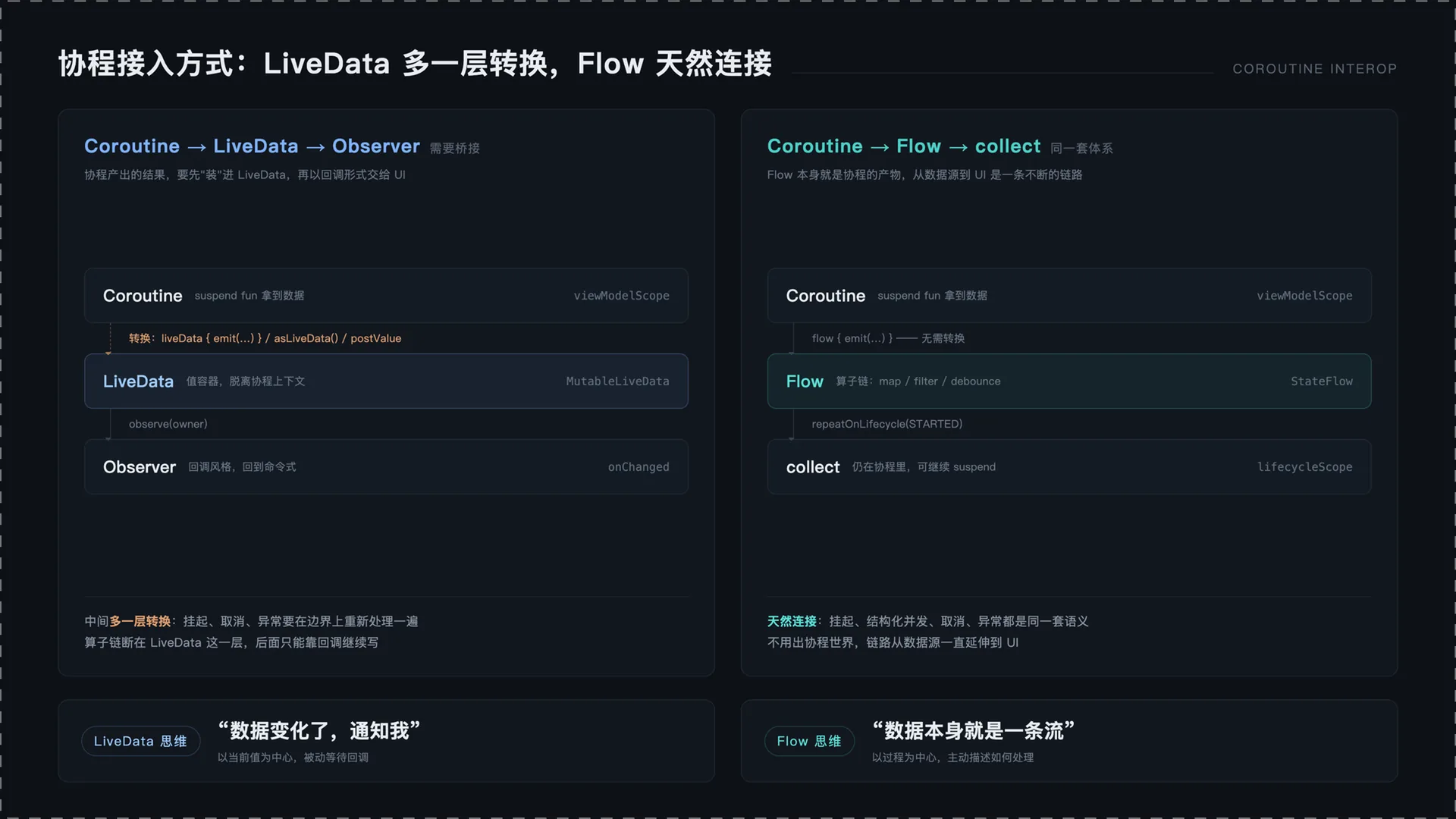Image resolution: width=1456 pixels, height=819 pixels.
Task: Click the Flow 思维 pill label
Action: coord(809,741)
